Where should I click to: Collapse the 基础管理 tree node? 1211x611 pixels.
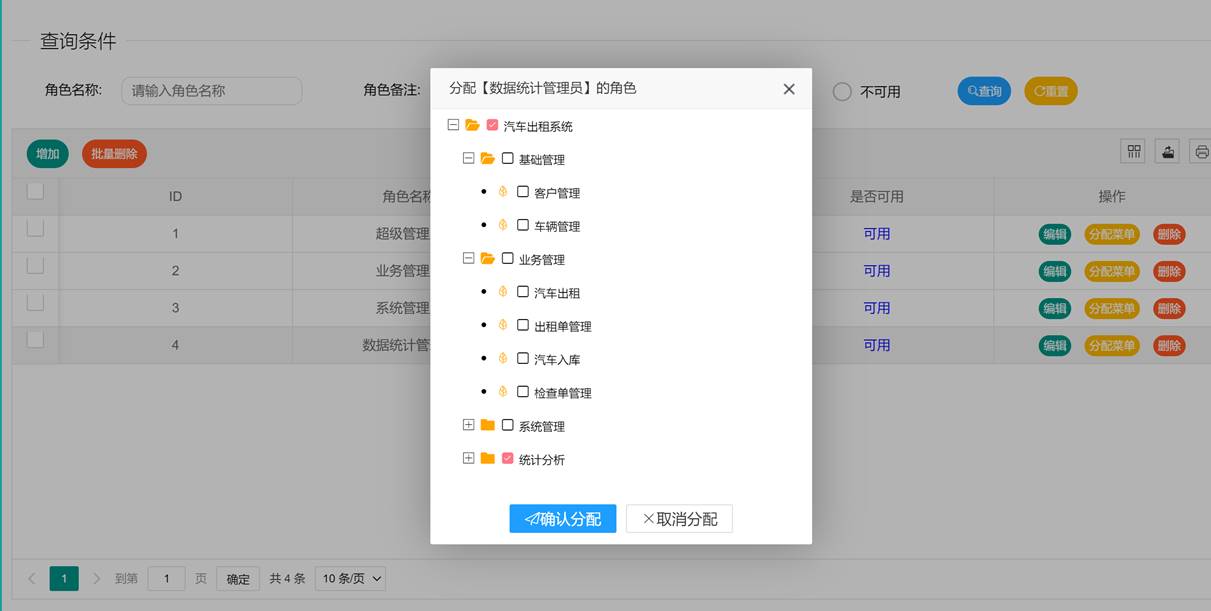[468, 158]
